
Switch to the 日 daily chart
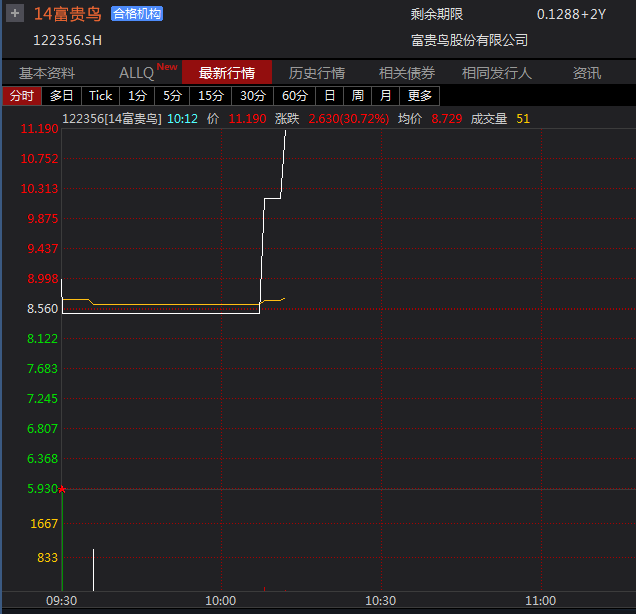[330, 96]
